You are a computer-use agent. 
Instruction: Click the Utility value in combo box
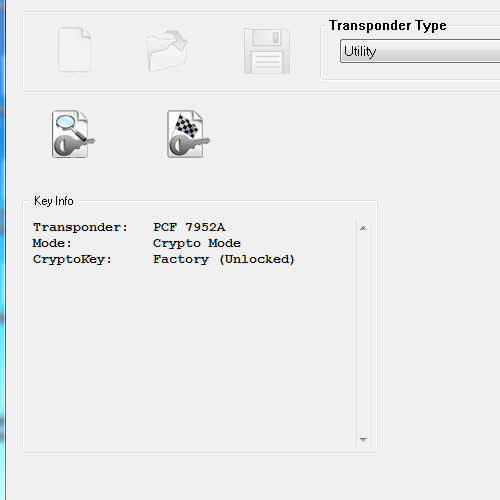(360, 51)
